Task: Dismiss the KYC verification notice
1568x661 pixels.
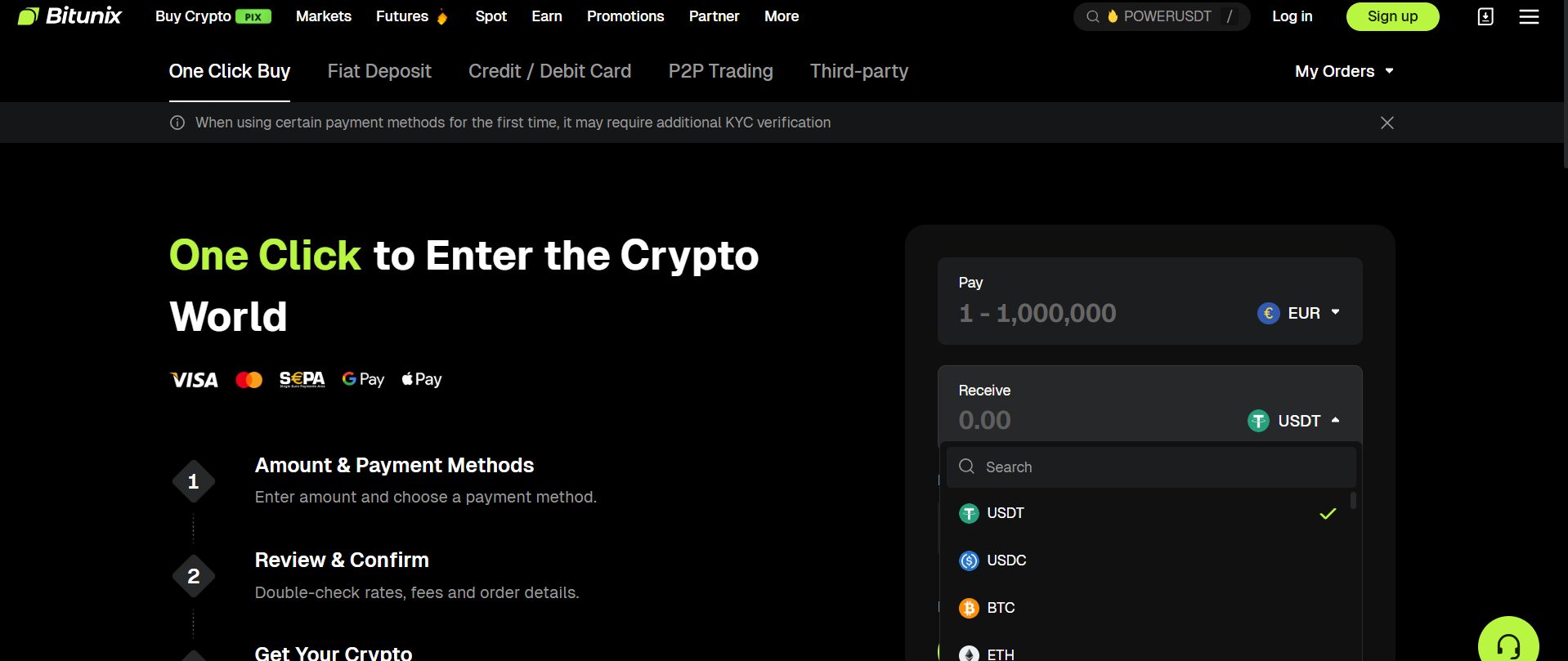Action: pos(1387,123)
